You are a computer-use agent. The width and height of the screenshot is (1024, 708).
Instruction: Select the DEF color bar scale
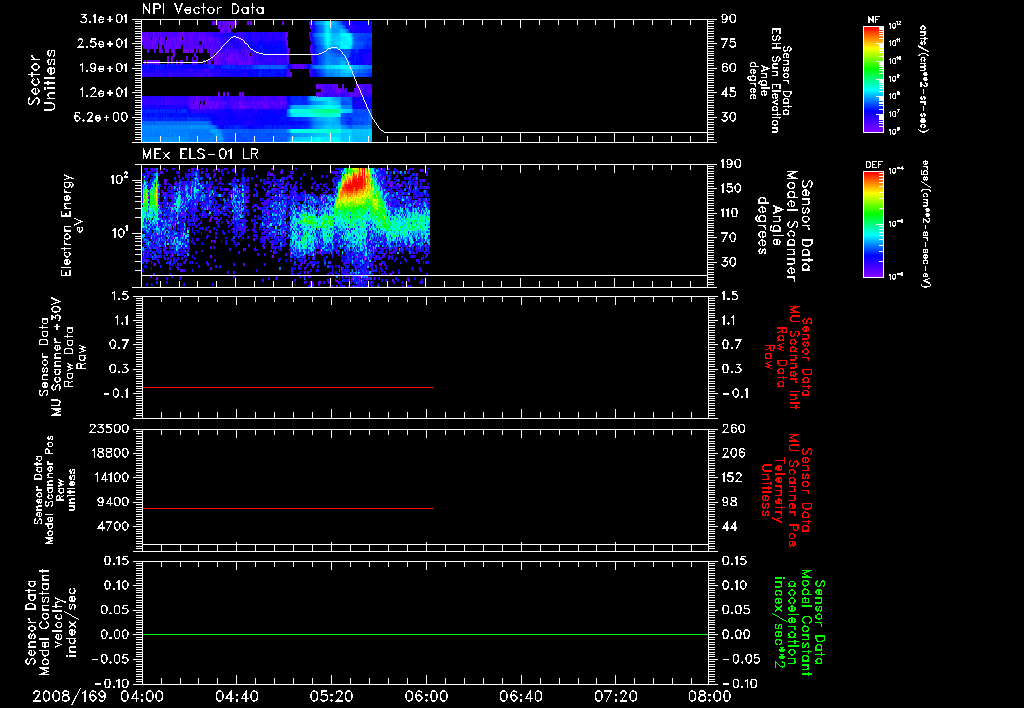point(873,224)
